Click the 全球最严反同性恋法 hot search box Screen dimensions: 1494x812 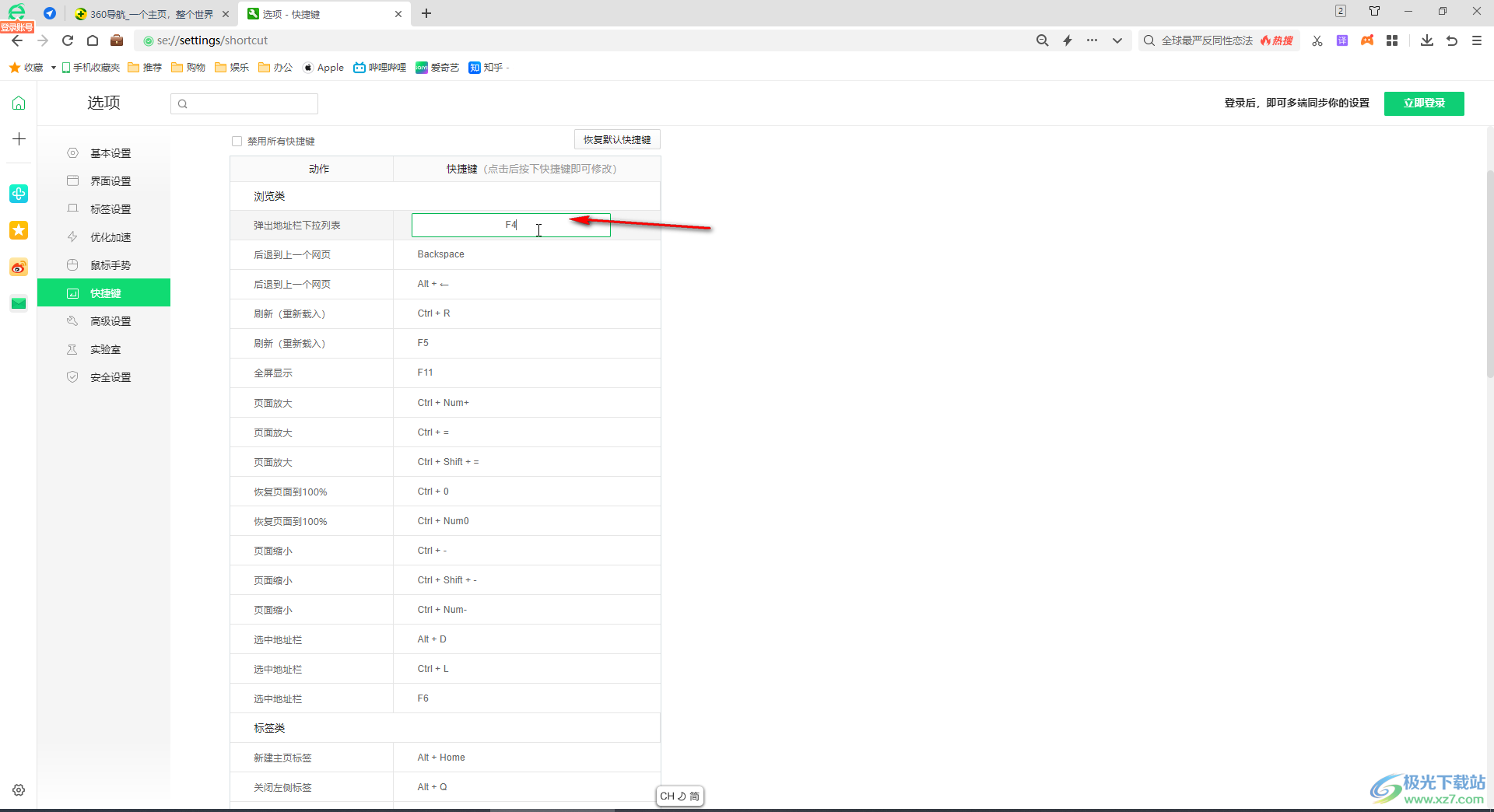point(1219,40)
